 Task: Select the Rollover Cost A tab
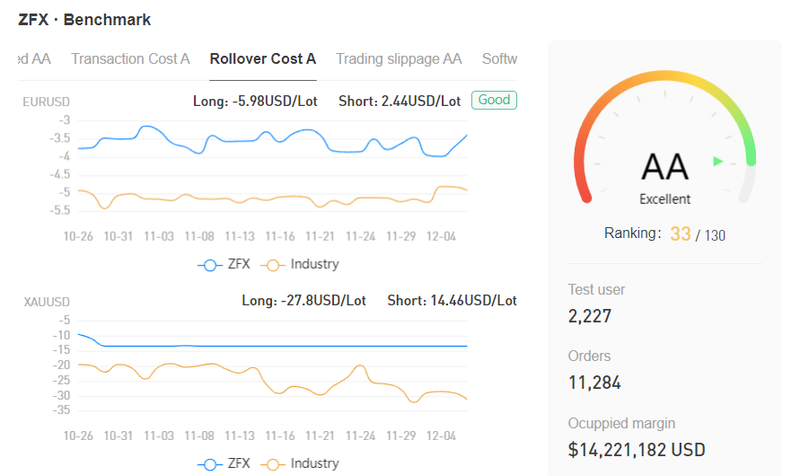coord(263,59)
